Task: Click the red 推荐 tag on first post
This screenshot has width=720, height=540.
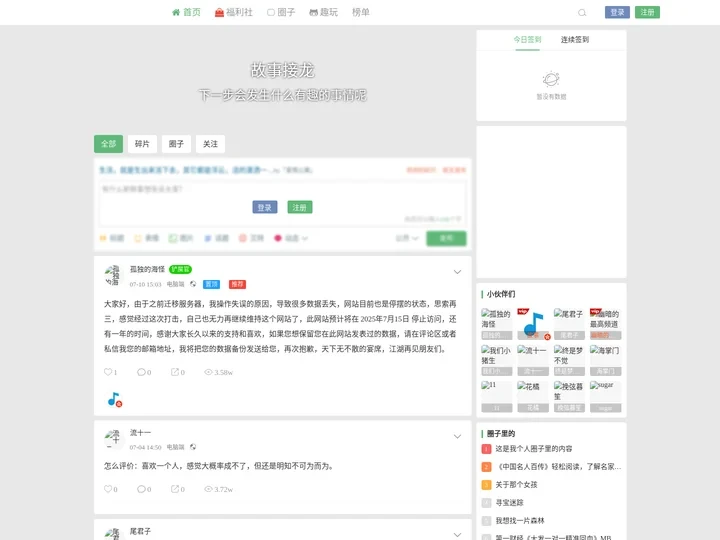Action: tap(237, 284)
